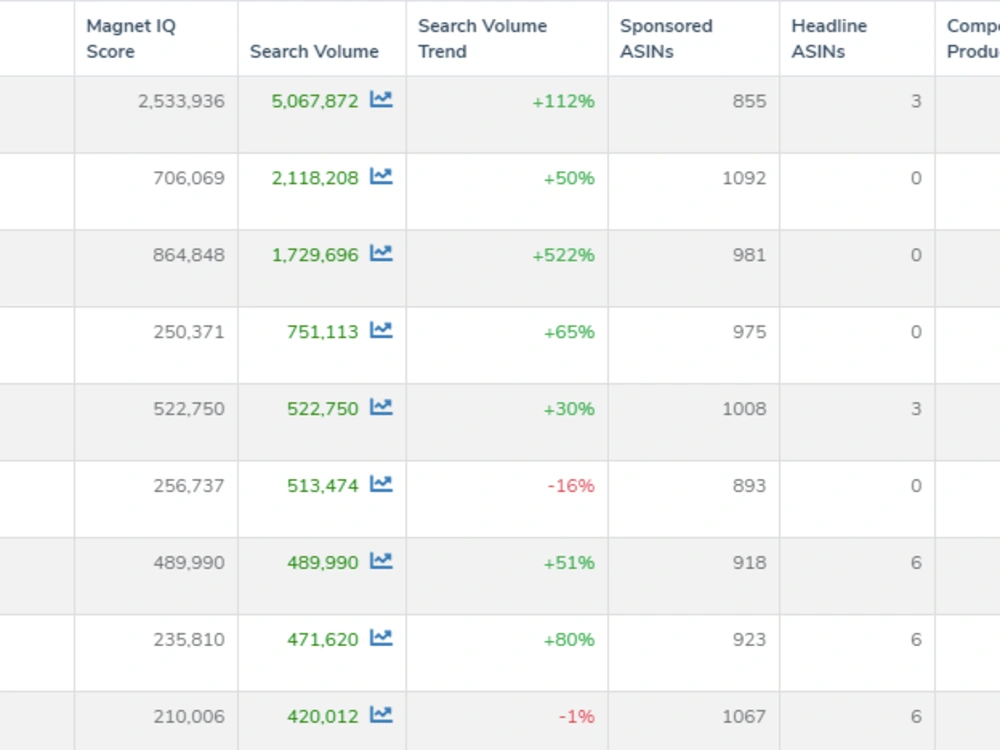Click the +522% trend value
This screenshot has width=1000, height=750.
(x=564, y=255)
